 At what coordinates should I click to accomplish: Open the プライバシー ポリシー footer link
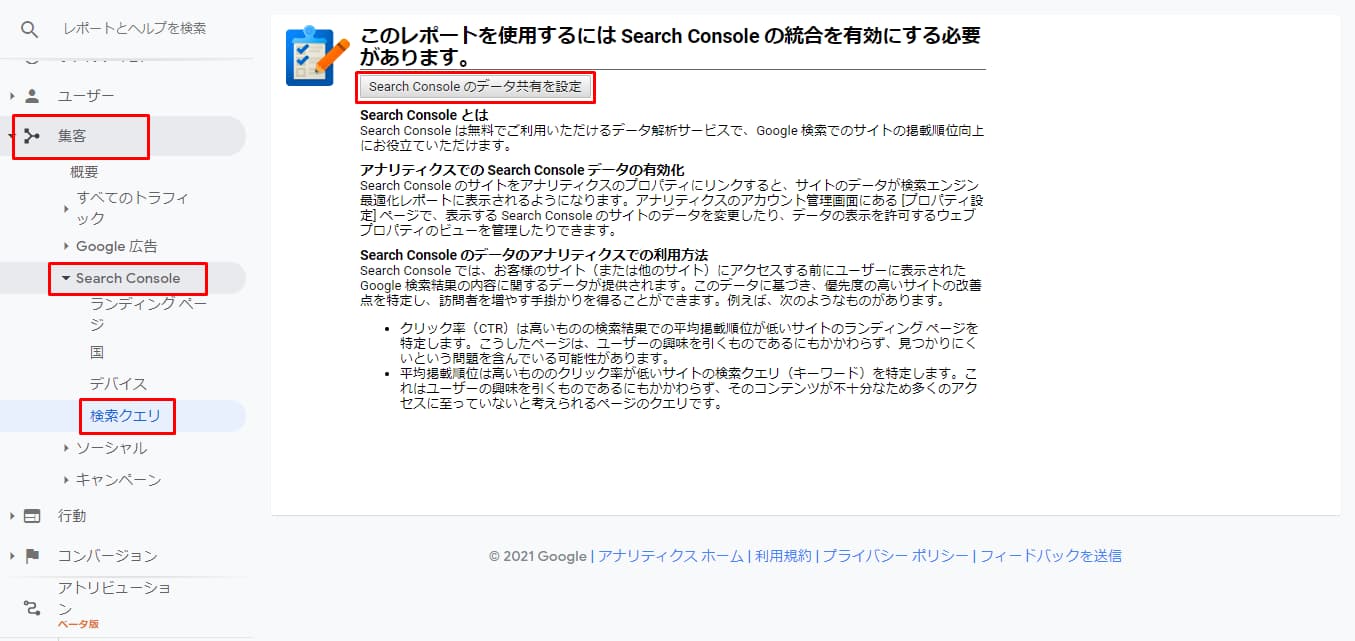[x=895, y=556]
